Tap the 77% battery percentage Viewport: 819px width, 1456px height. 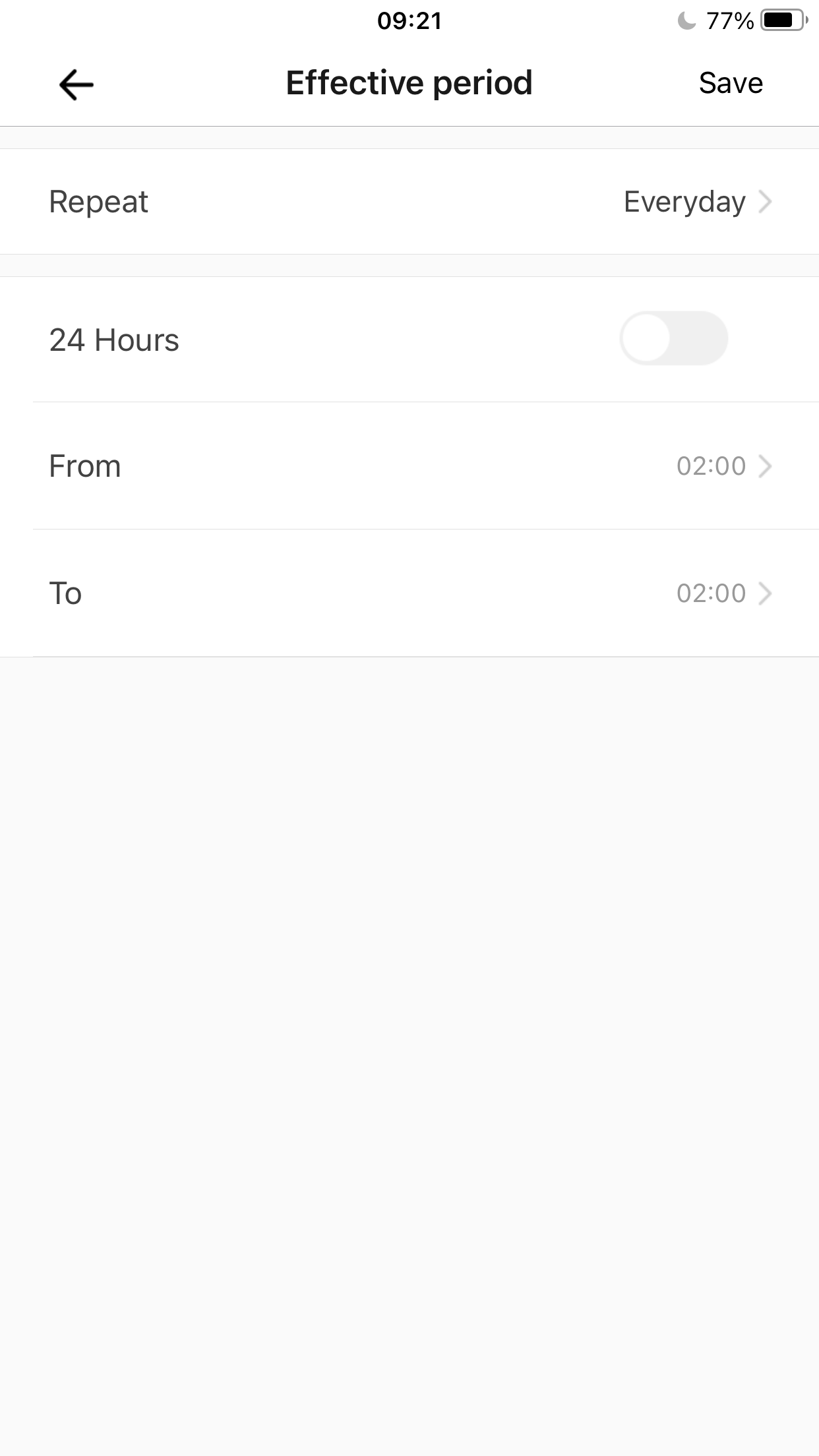[x=729, y=21]
